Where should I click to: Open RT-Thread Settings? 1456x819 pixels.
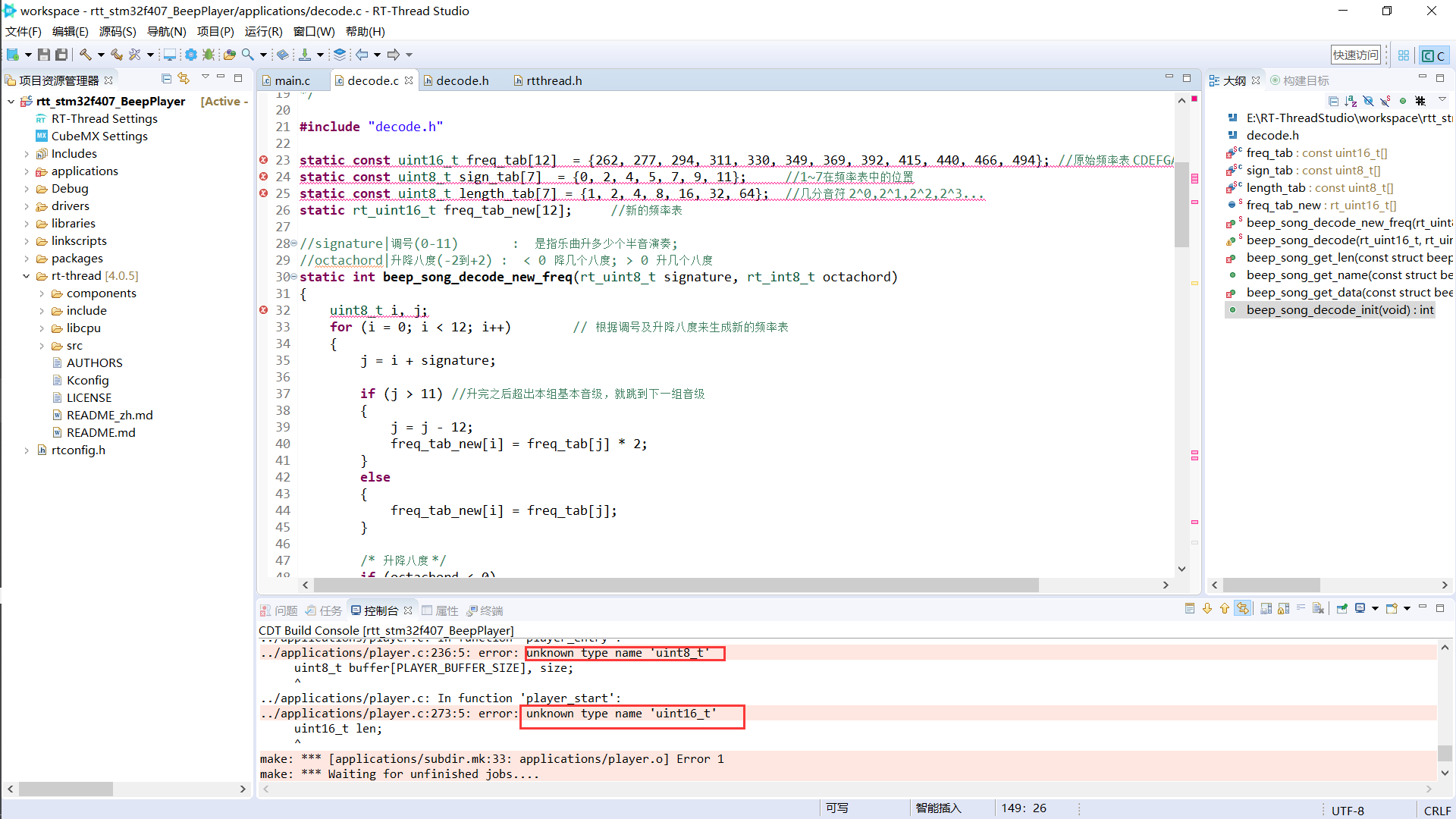click(x=104, y=118)
